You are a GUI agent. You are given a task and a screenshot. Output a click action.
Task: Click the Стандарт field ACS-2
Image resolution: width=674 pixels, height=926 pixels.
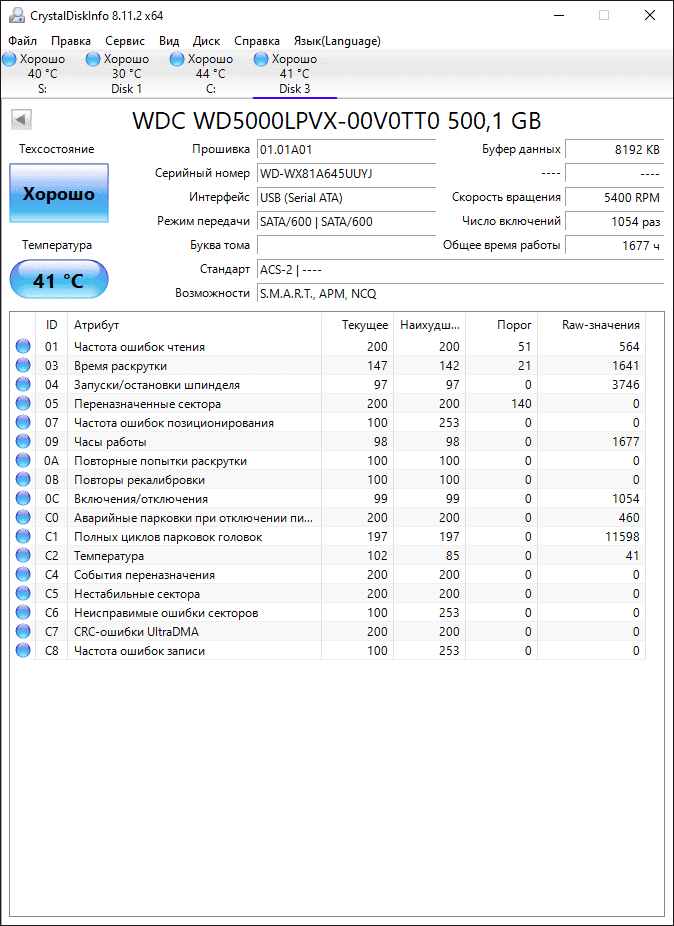tap(460, 270)
